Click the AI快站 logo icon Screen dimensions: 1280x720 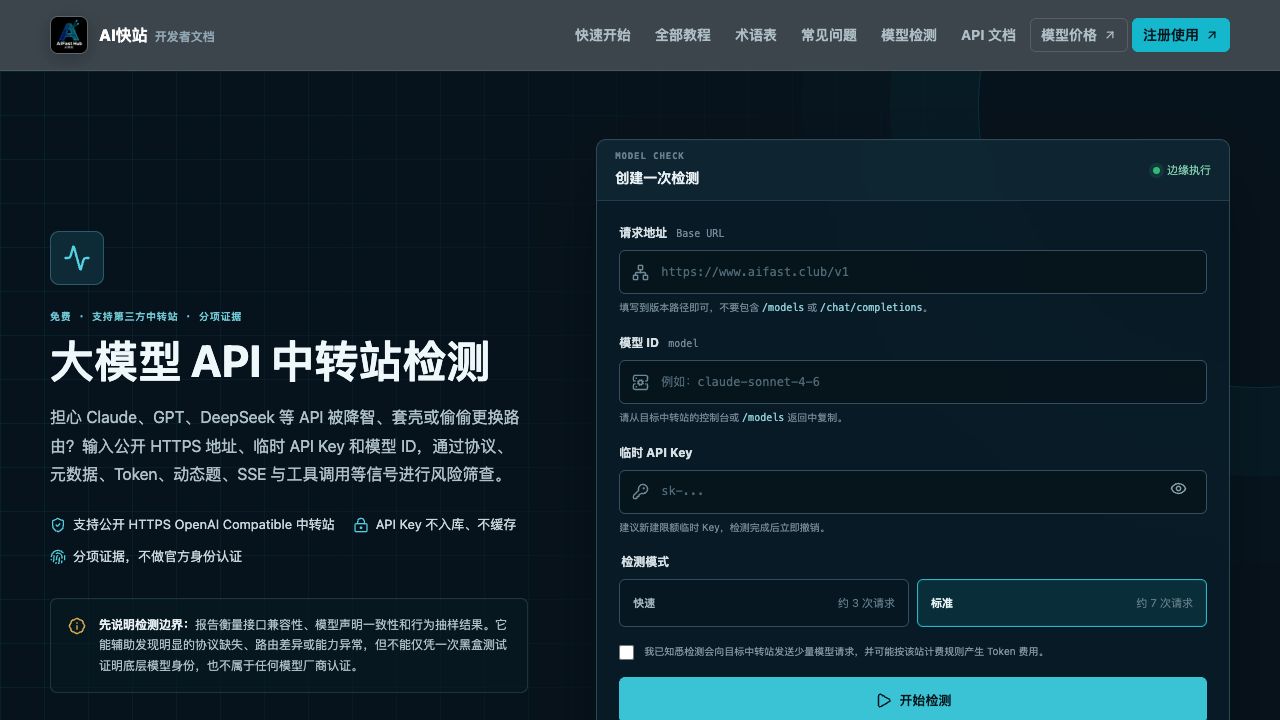tap(69, 35)
